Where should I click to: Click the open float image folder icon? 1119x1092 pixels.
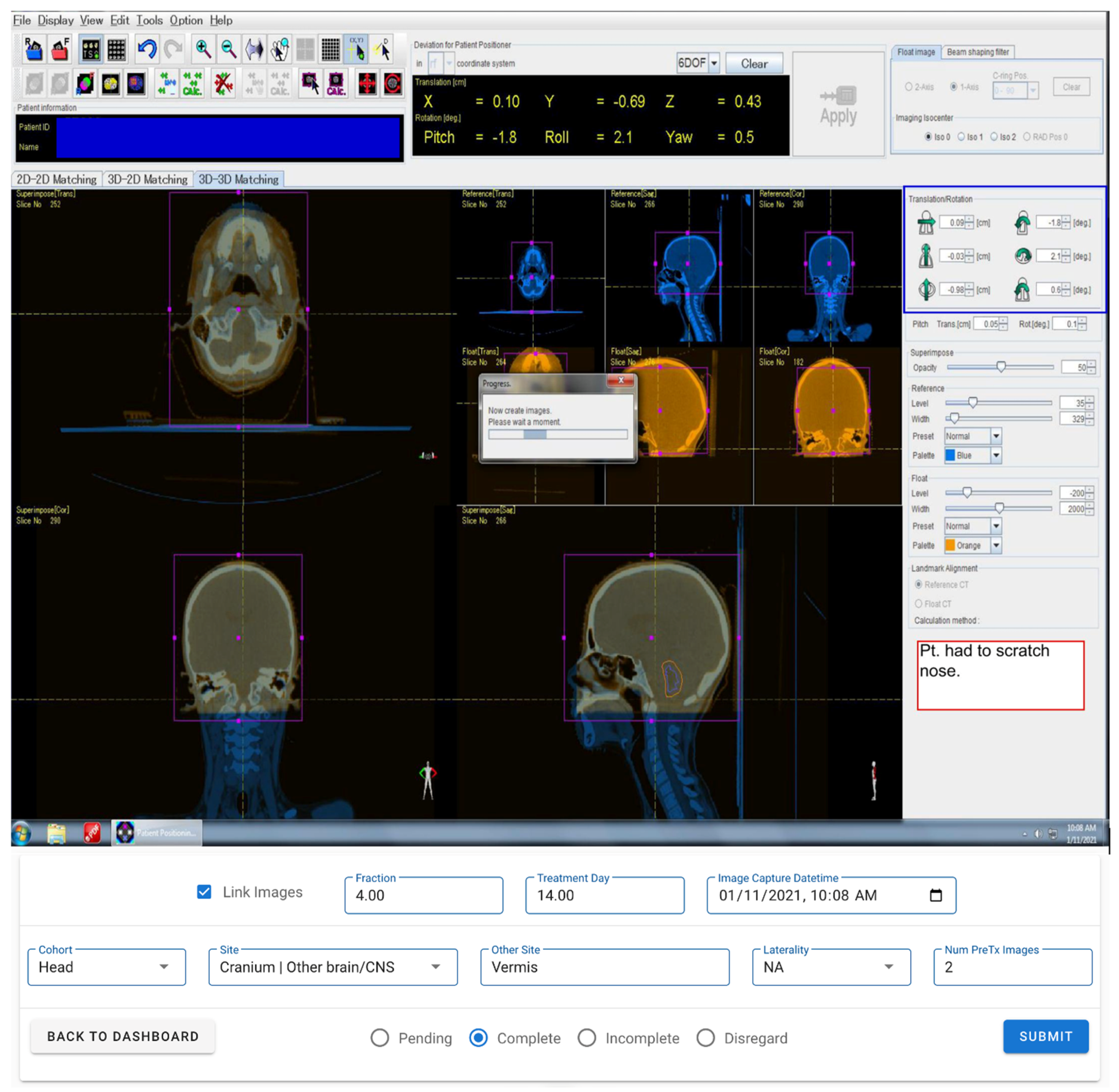(60, 49)
